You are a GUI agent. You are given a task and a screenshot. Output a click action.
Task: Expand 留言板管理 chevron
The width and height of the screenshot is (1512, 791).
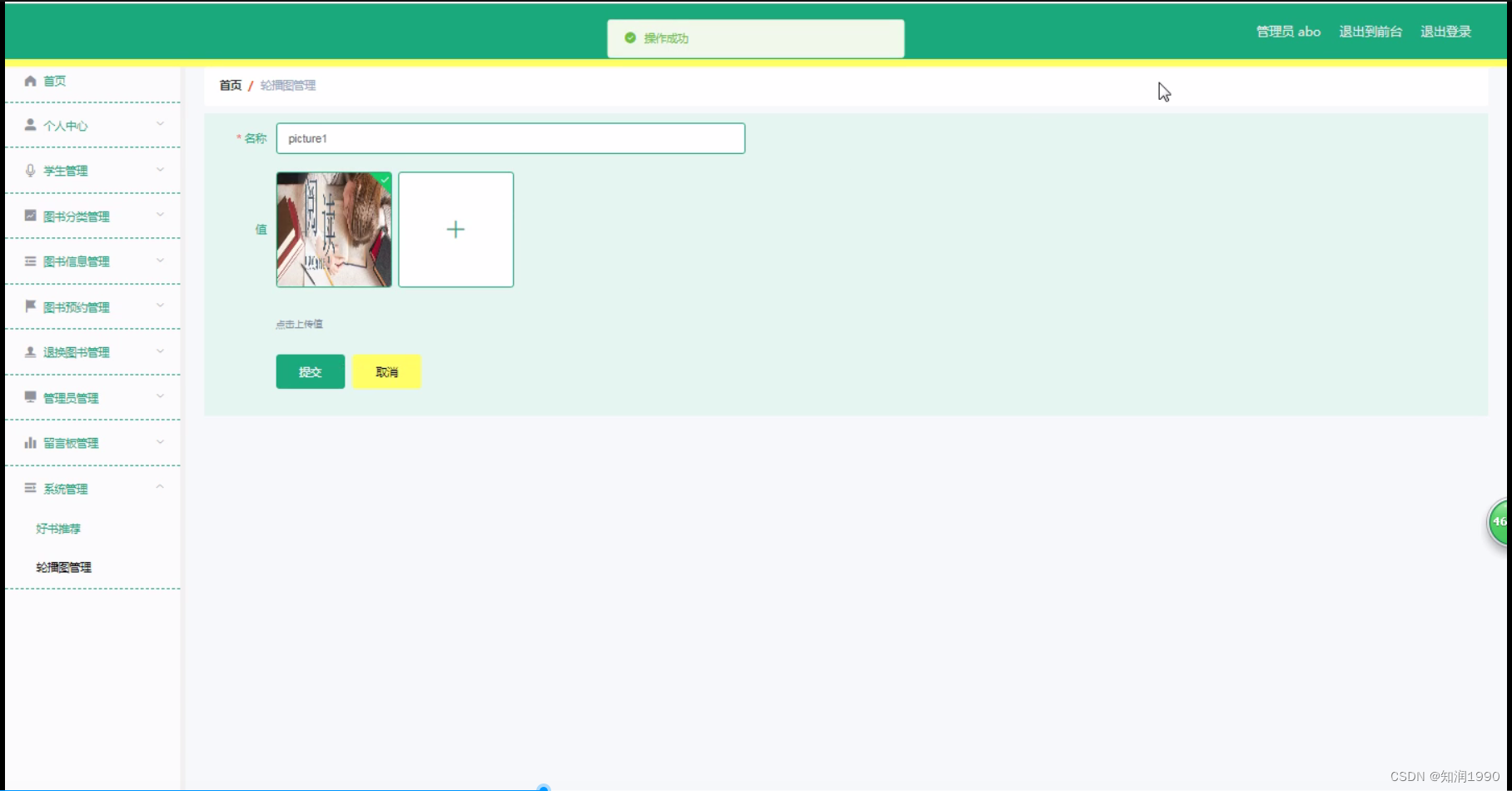160,442
